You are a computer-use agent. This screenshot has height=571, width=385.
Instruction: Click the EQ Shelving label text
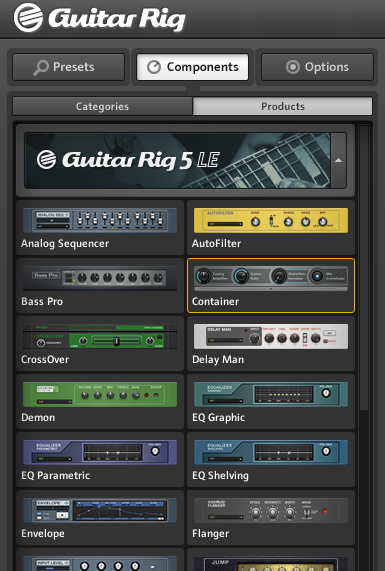pyautogui.click(x=220, y=475)
